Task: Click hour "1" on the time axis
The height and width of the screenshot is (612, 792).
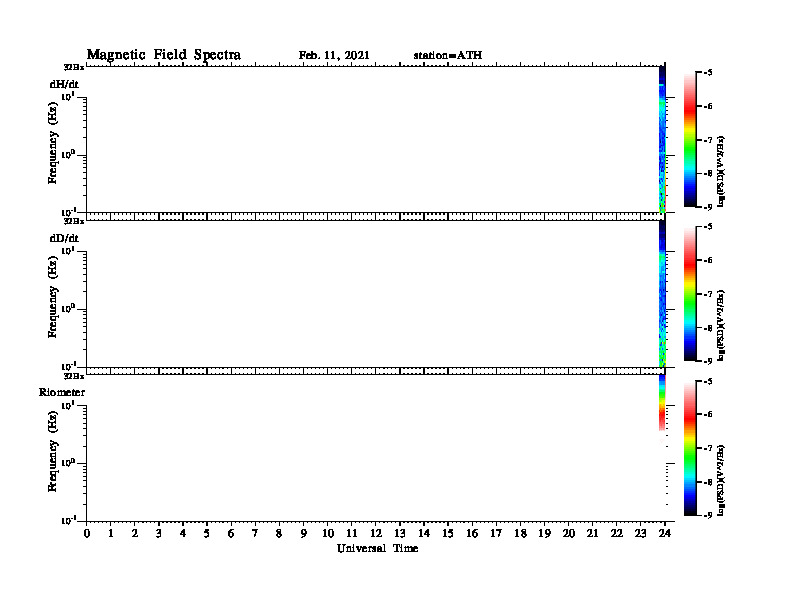Action: click(x=111, y=534)
